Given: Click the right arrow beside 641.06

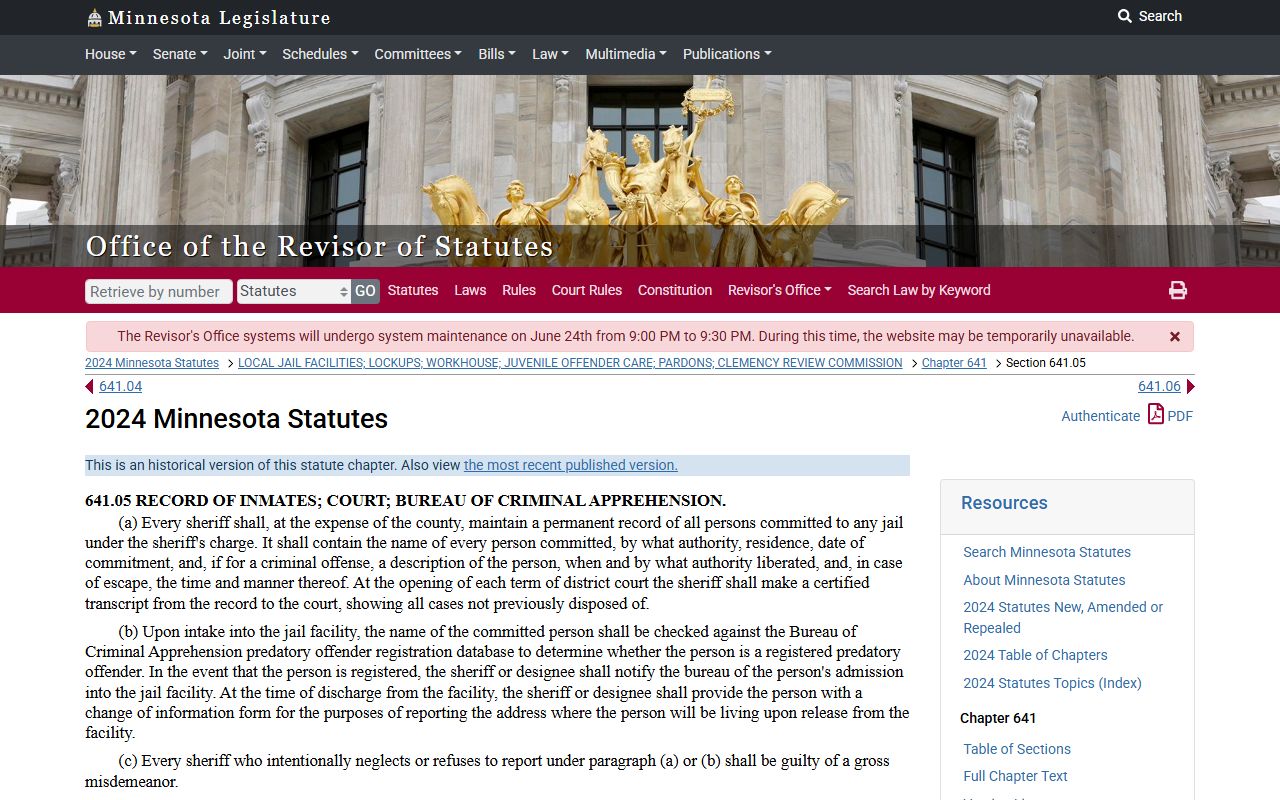Looking at the screenshot, I should (1190, 387).
